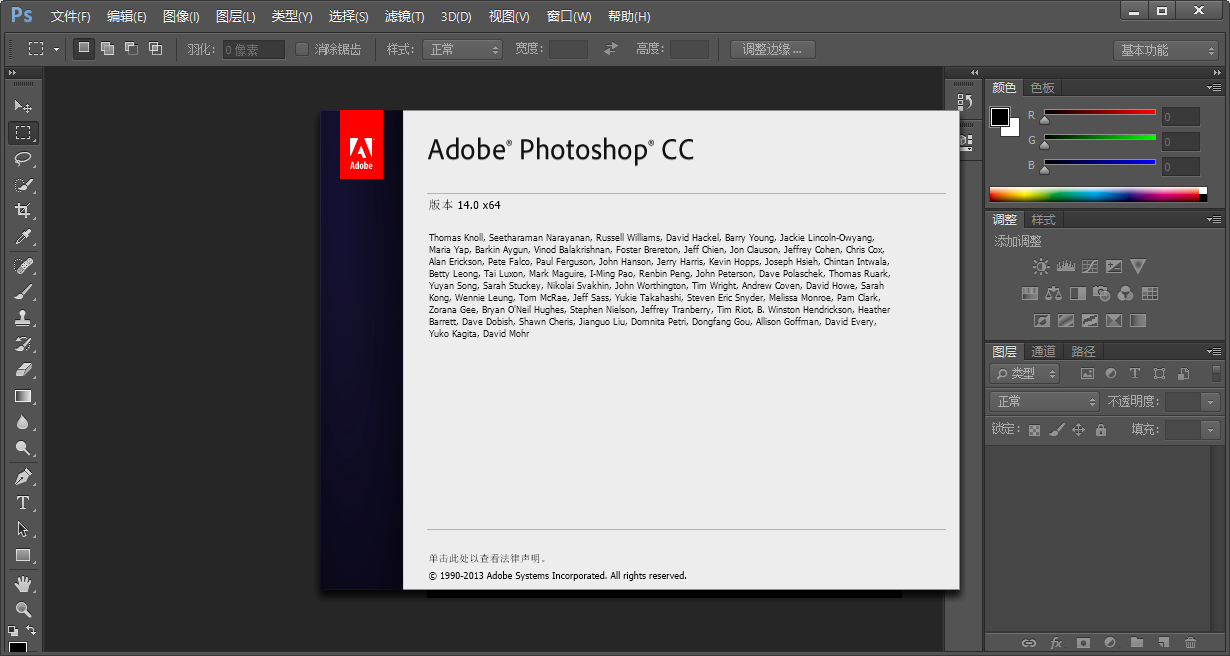Image resolution: width=1230 pixels, height=656 pixels.
Task: Select the Lasso tool
Action: pyautogui.click(x=23, y=159)
